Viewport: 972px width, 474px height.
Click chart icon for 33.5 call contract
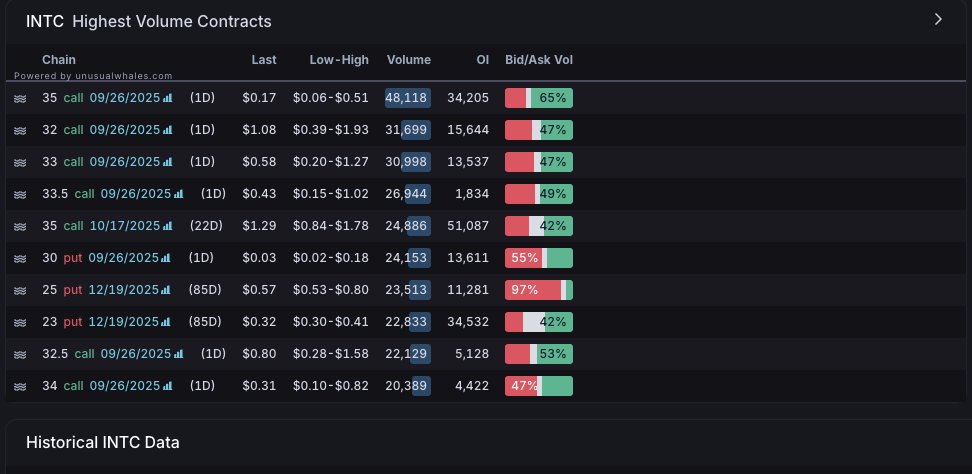click(179, 194)
